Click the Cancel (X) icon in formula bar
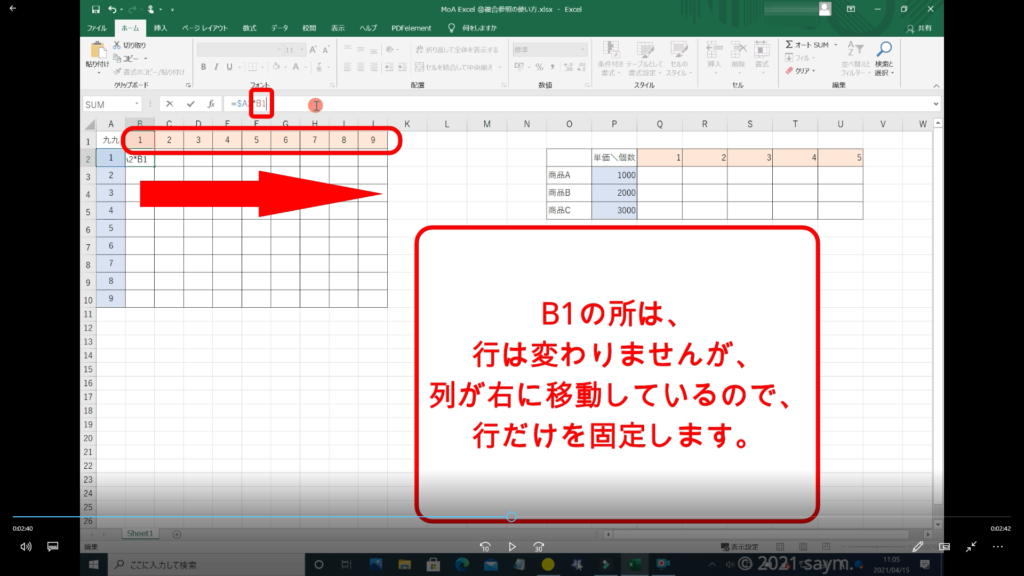Viewport: 1024px width, 576px height. pyautogui.click(x=170, y=104)
